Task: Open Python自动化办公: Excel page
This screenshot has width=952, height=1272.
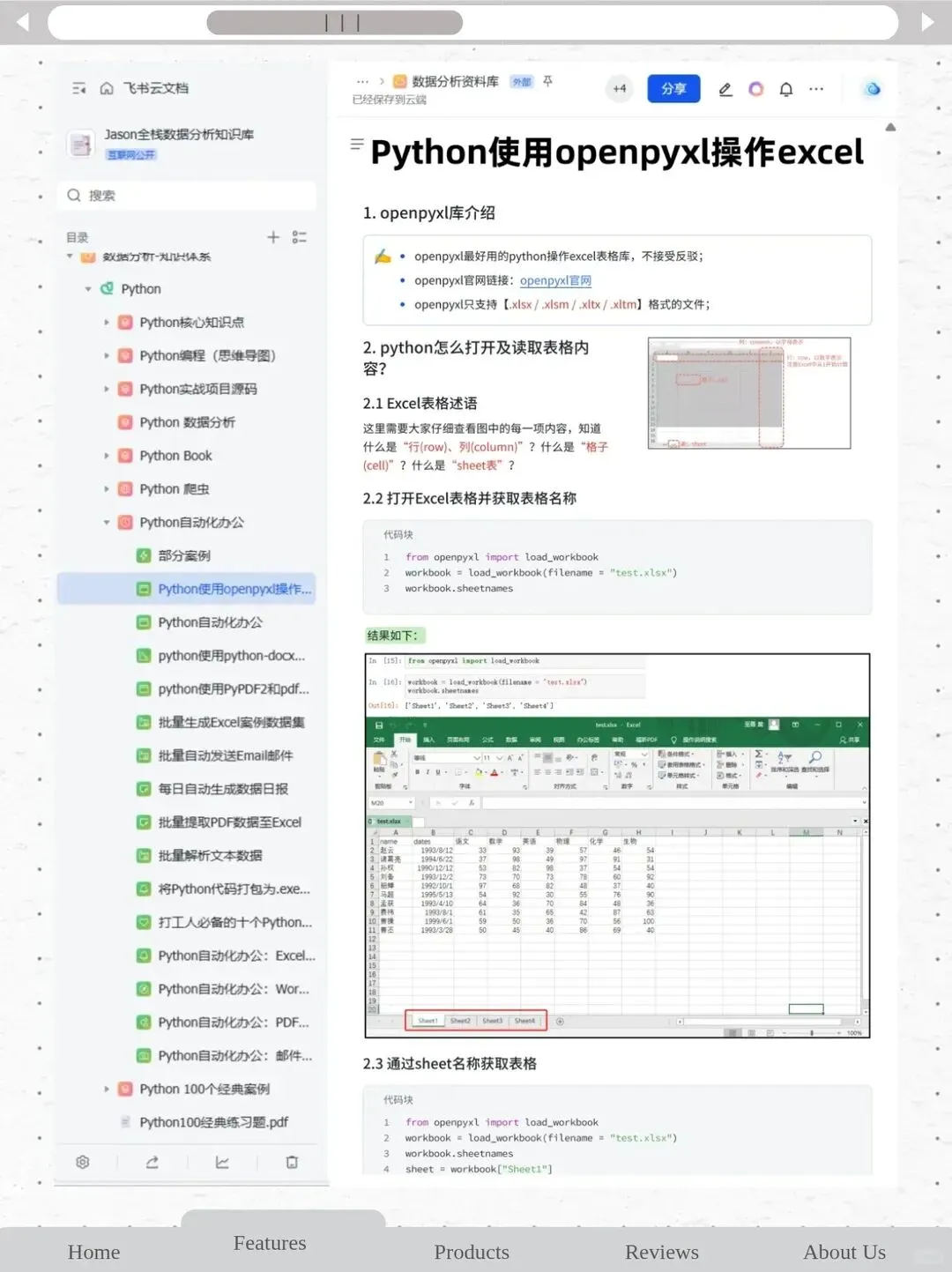Action: click(x=236, y=956)
